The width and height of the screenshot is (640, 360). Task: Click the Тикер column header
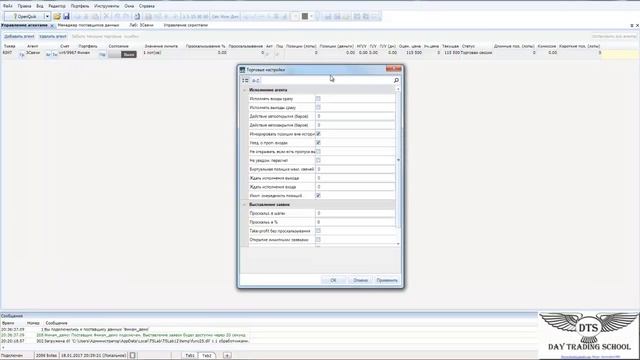pos(9,46)
